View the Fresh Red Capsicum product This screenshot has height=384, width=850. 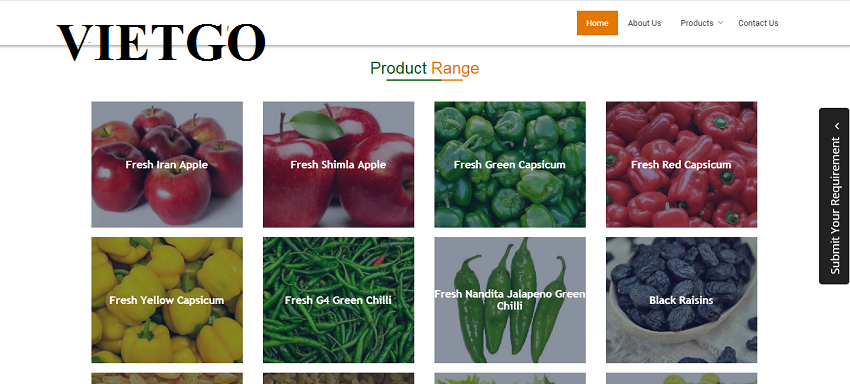tap(681, 164)
